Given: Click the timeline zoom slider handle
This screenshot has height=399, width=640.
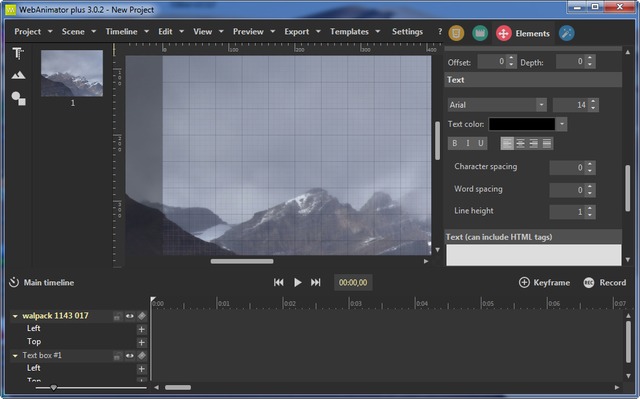Looking at the screenshot, I should pos(53,388).
